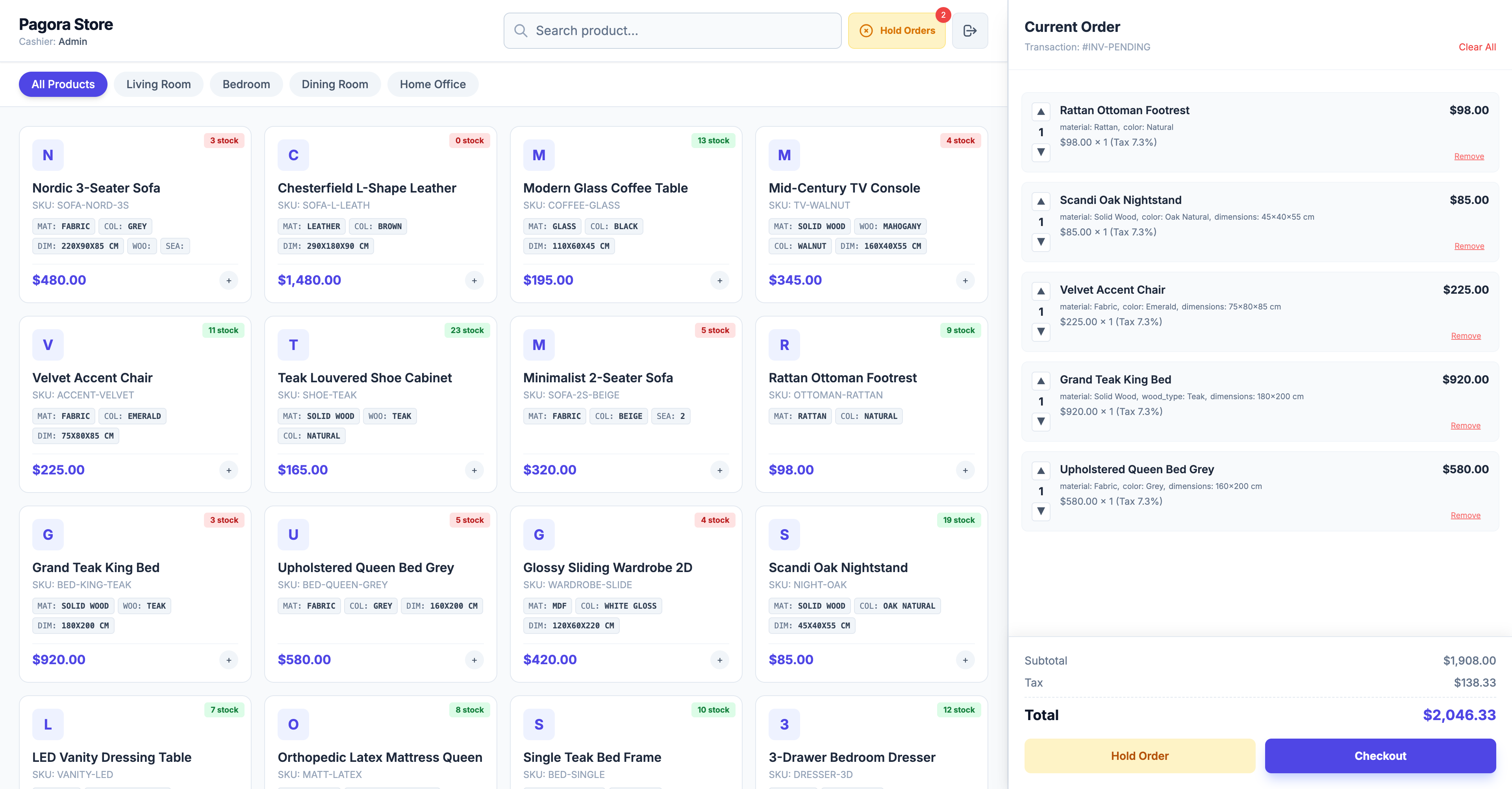Click the logout icon next to Hold Orders
The height and width of the screenshot is (789, 1512).
coord(970,31)
